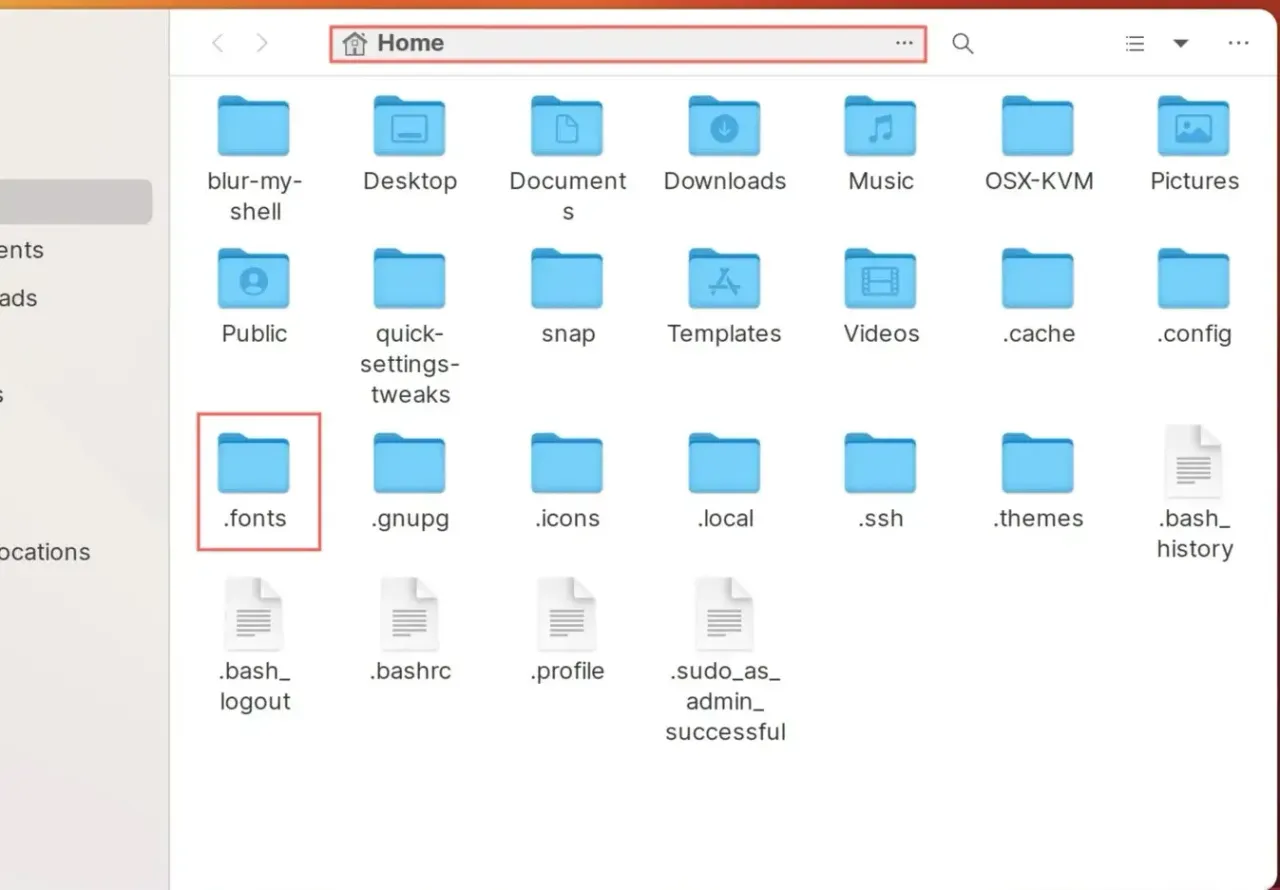This screenshot has height=890, width=1280.
Task: Open the .bashrc file
Action: [410, 614]
